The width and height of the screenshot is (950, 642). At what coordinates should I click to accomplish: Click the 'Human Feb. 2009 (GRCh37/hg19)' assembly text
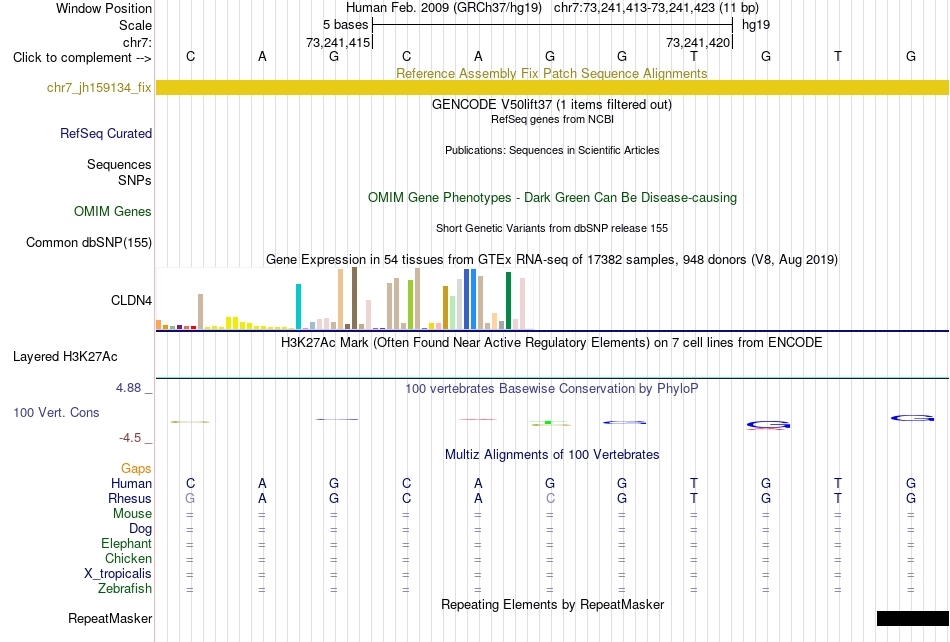(x=444, y=8)
